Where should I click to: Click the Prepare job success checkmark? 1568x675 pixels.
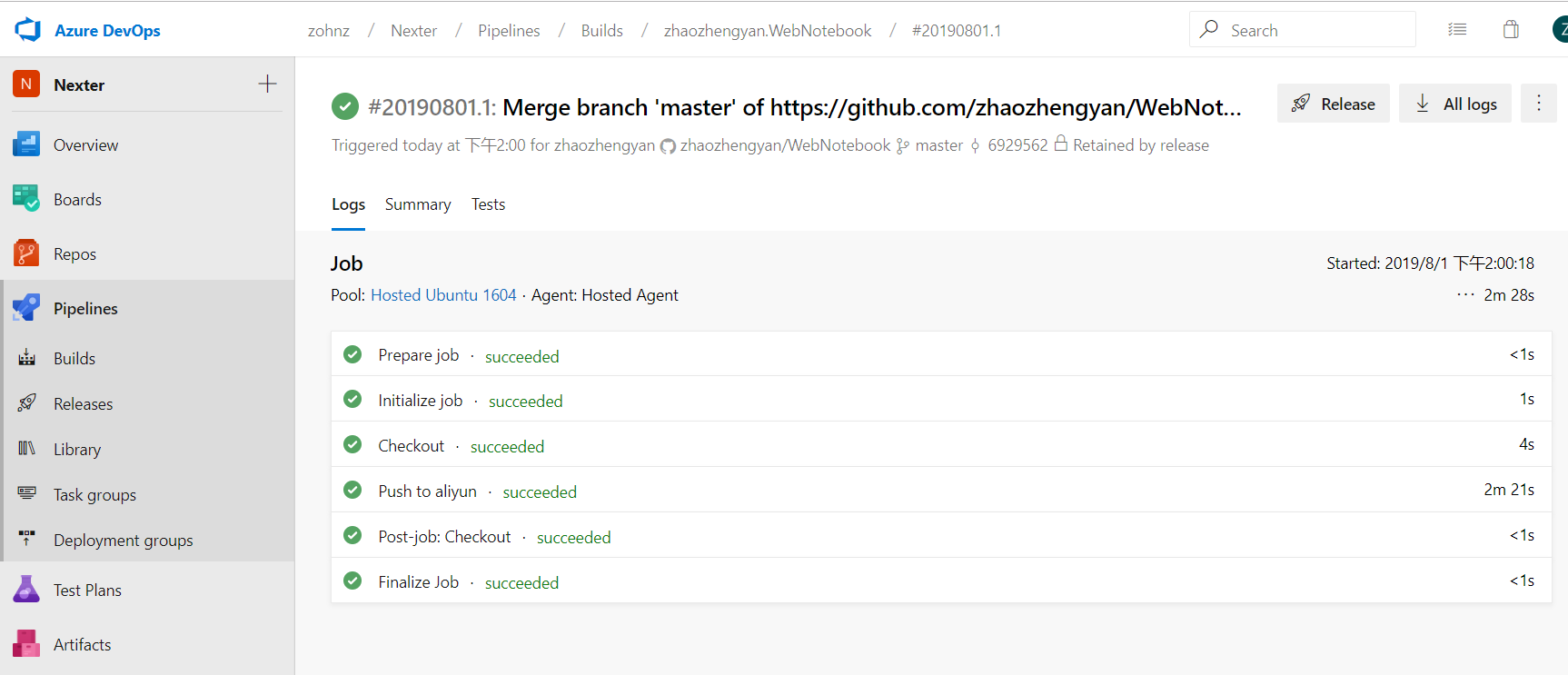pos(352,354)
